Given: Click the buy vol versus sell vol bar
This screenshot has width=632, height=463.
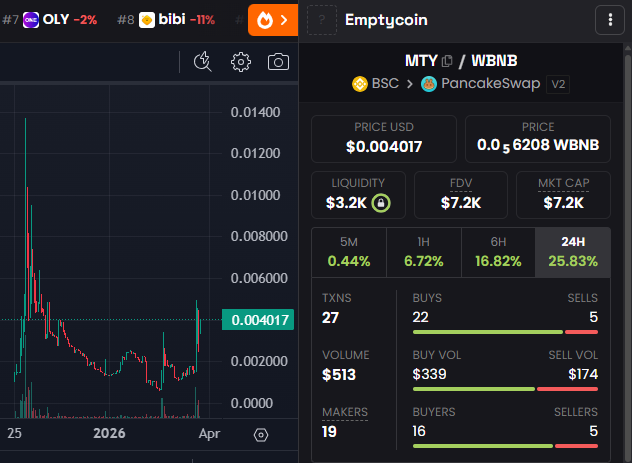Looking at the screenshot, I should click(505, 389).
